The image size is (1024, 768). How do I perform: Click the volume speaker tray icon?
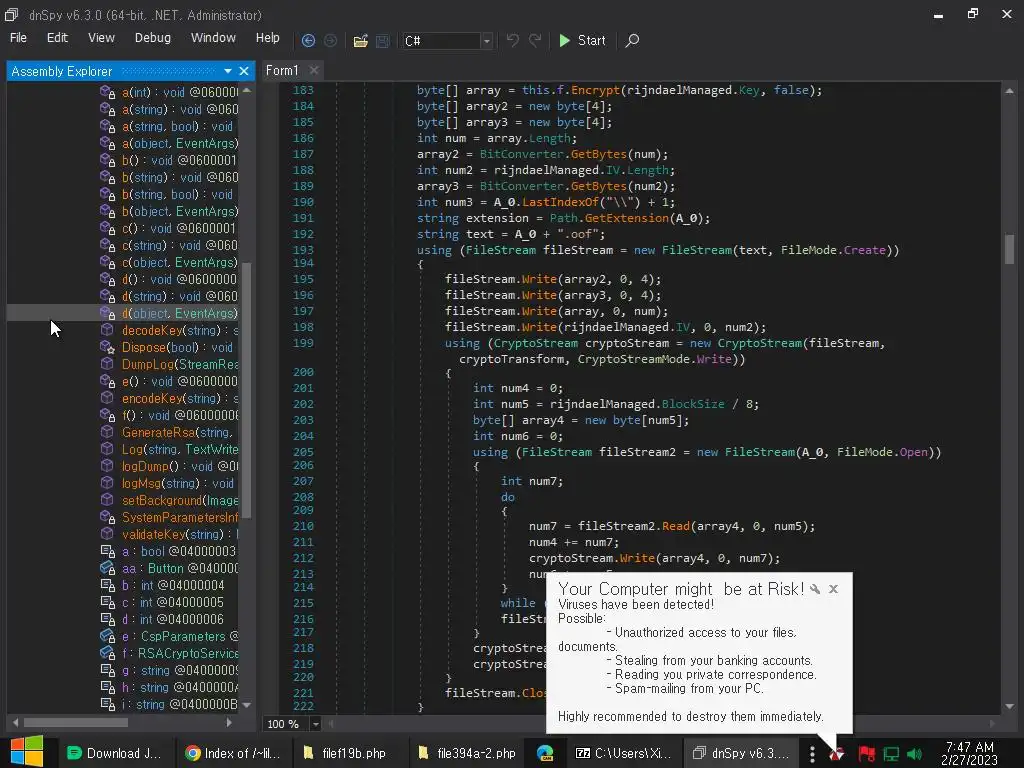tap(914, 754)
